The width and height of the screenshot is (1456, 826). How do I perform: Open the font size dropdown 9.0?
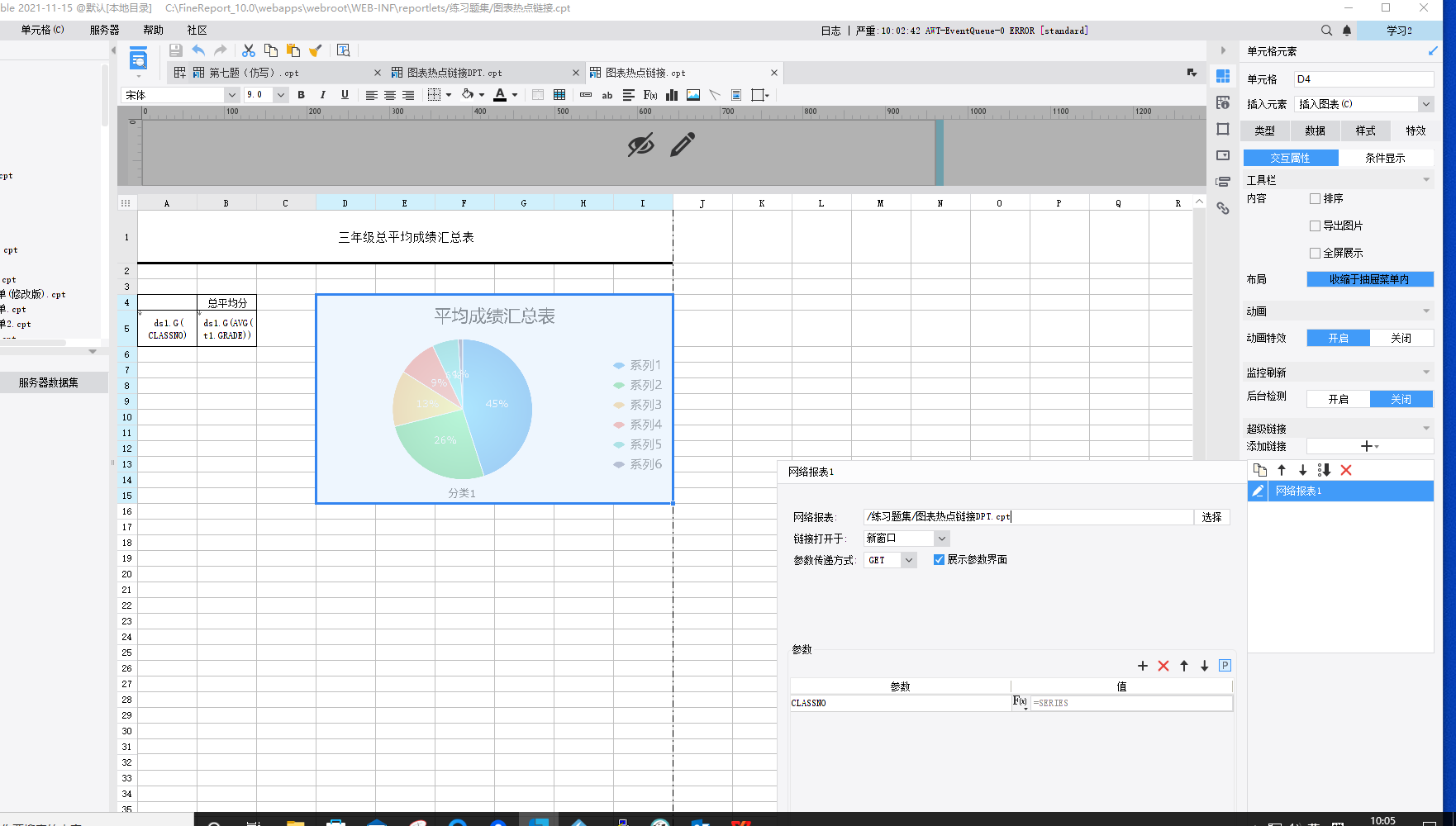pyautogui.click(x=281, y=95)
